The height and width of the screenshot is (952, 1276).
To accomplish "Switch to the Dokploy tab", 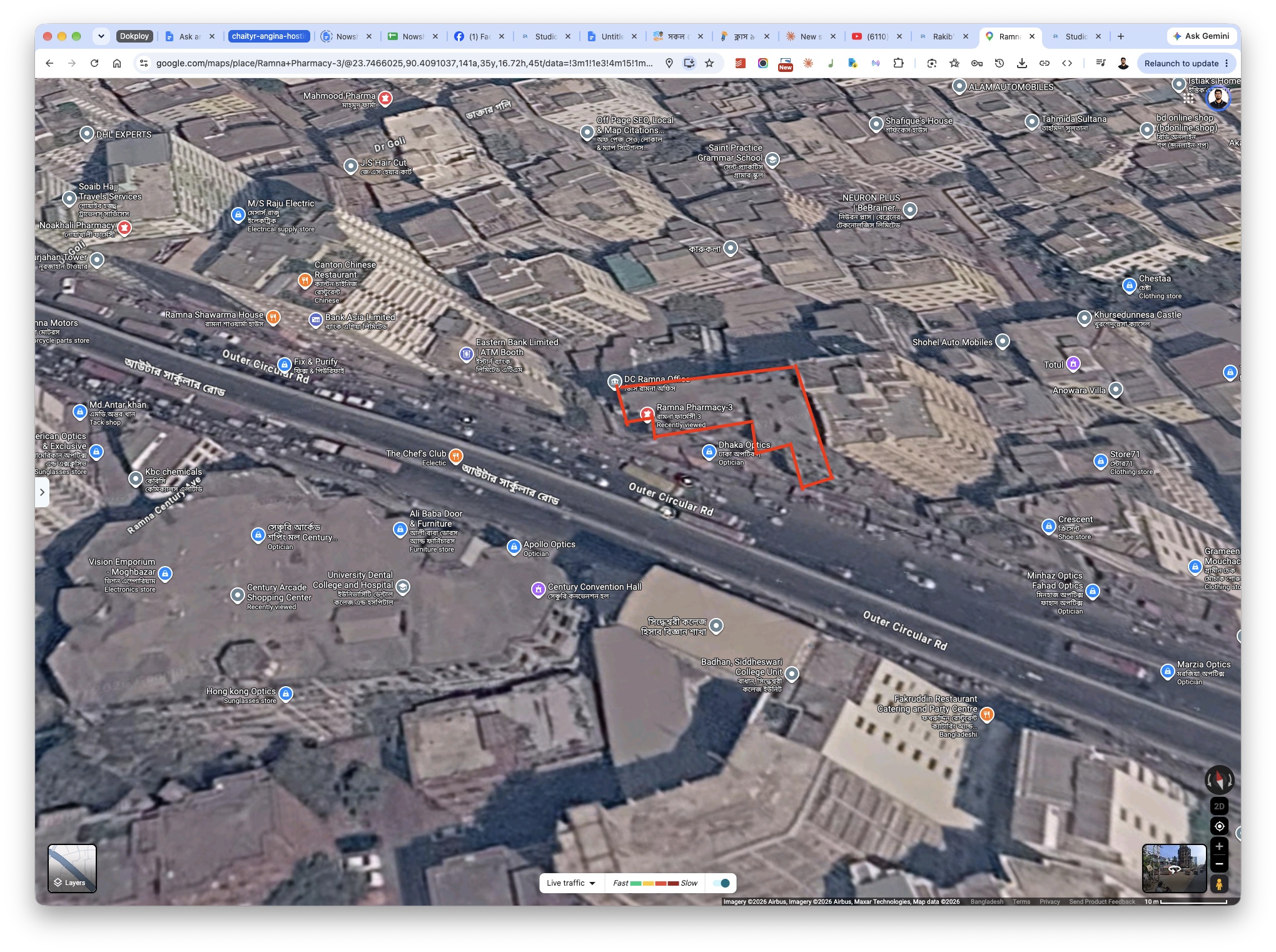I will pyautogui.click(x=134, y=36).
